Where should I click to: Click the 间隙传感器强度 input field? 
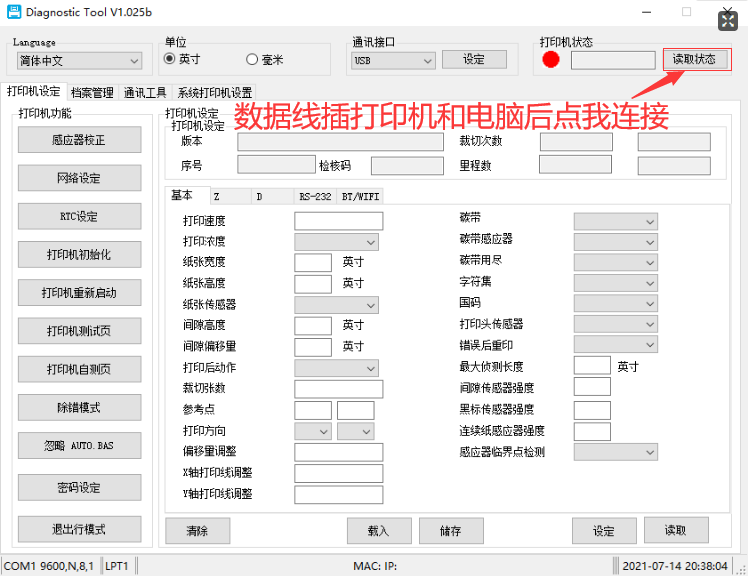tap(592, 387)
